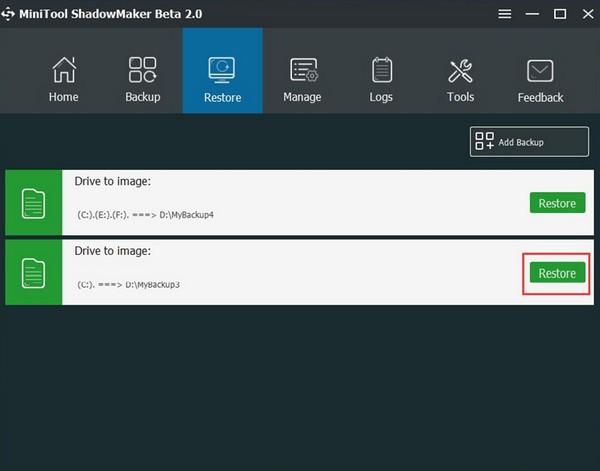Open the hamburger menu in title bar
This screenshot has height=471, width=600.
[505, 14]
